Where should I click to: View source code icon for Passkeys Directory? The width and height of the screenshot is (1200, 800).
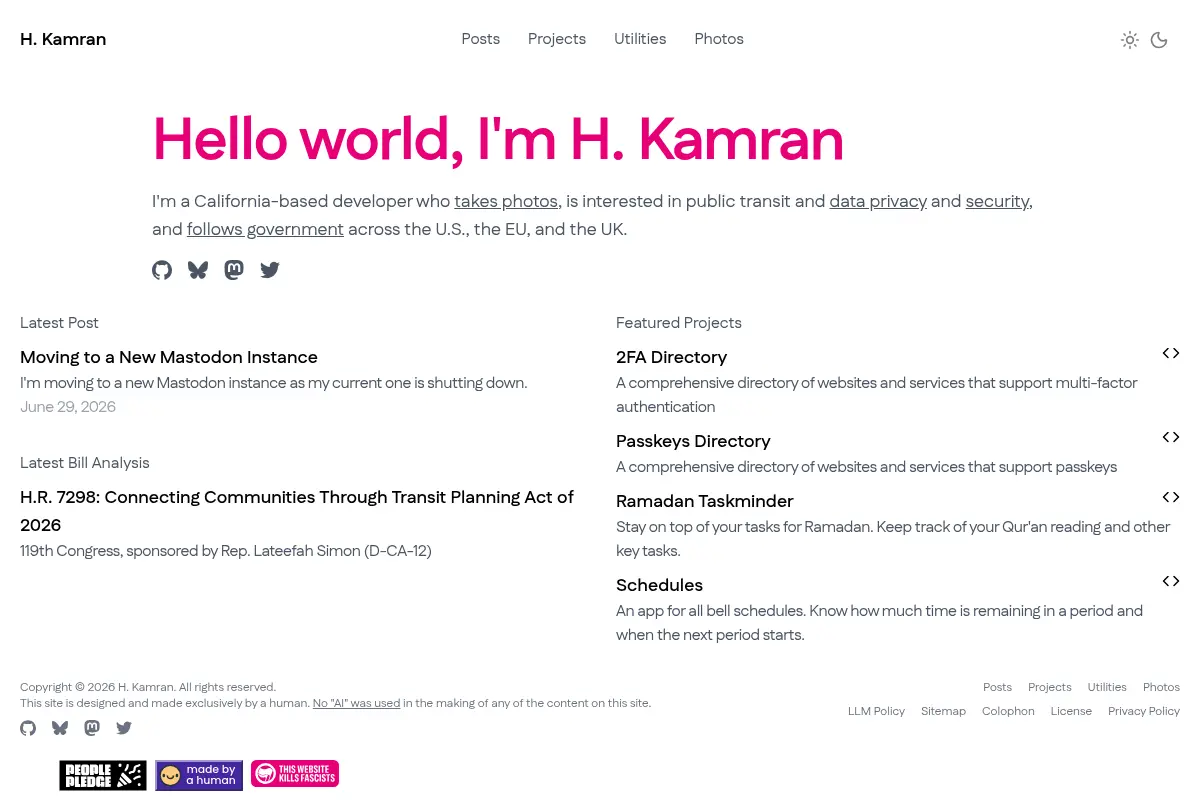(1171, 437)
